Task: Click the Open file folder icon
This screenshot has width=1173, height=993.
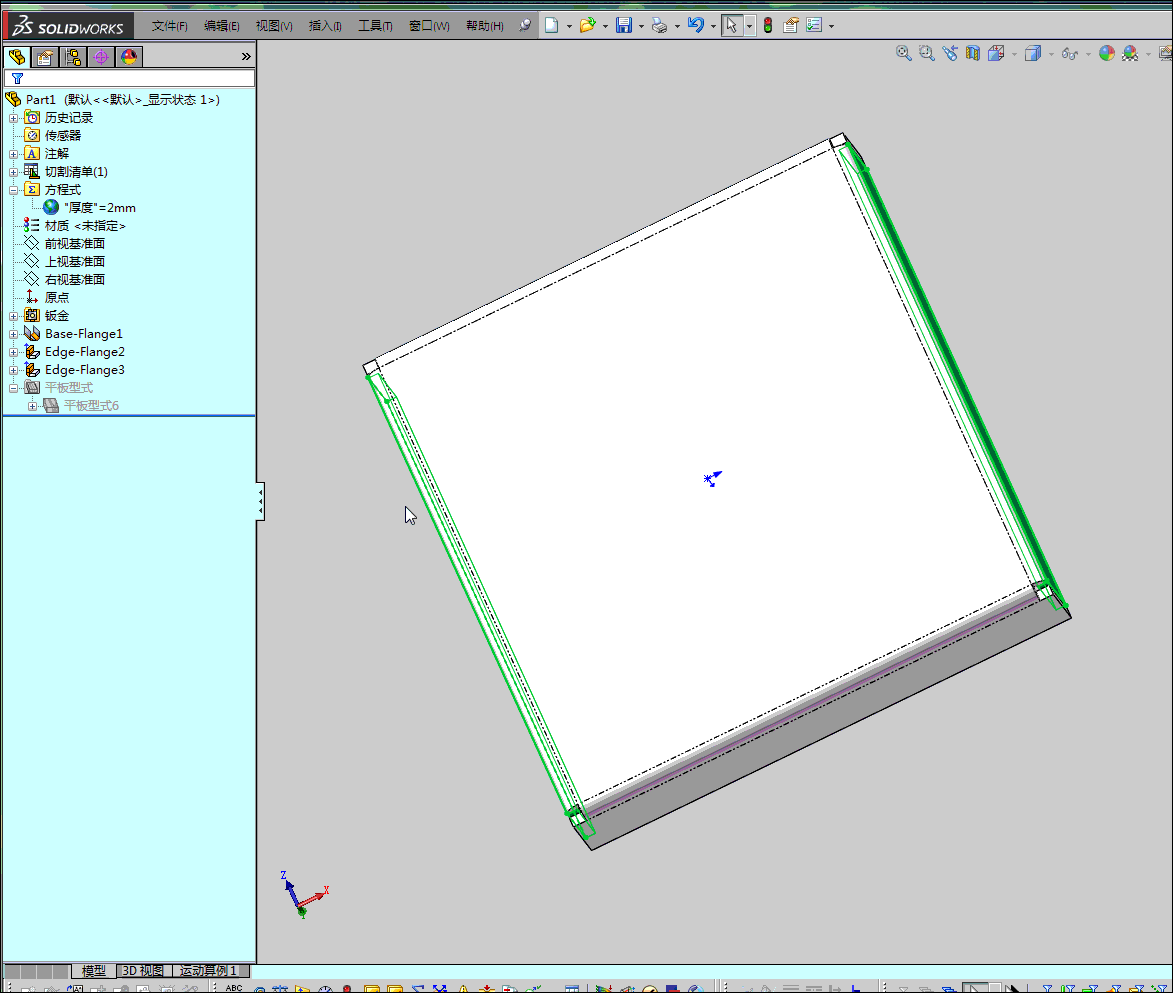Action: pyautogui.click(x=587, y=25)
